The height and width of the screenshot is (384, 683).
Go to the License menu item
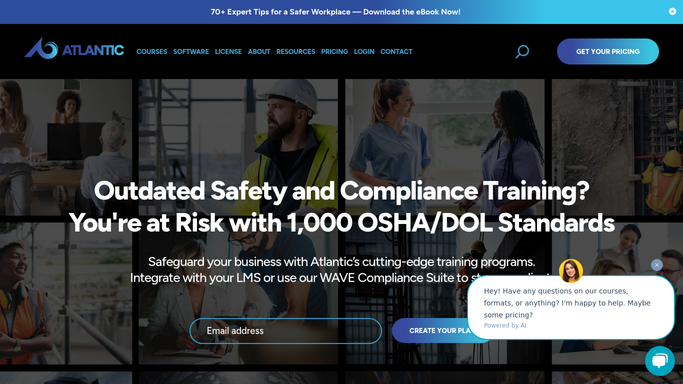[x=228, y=51]
